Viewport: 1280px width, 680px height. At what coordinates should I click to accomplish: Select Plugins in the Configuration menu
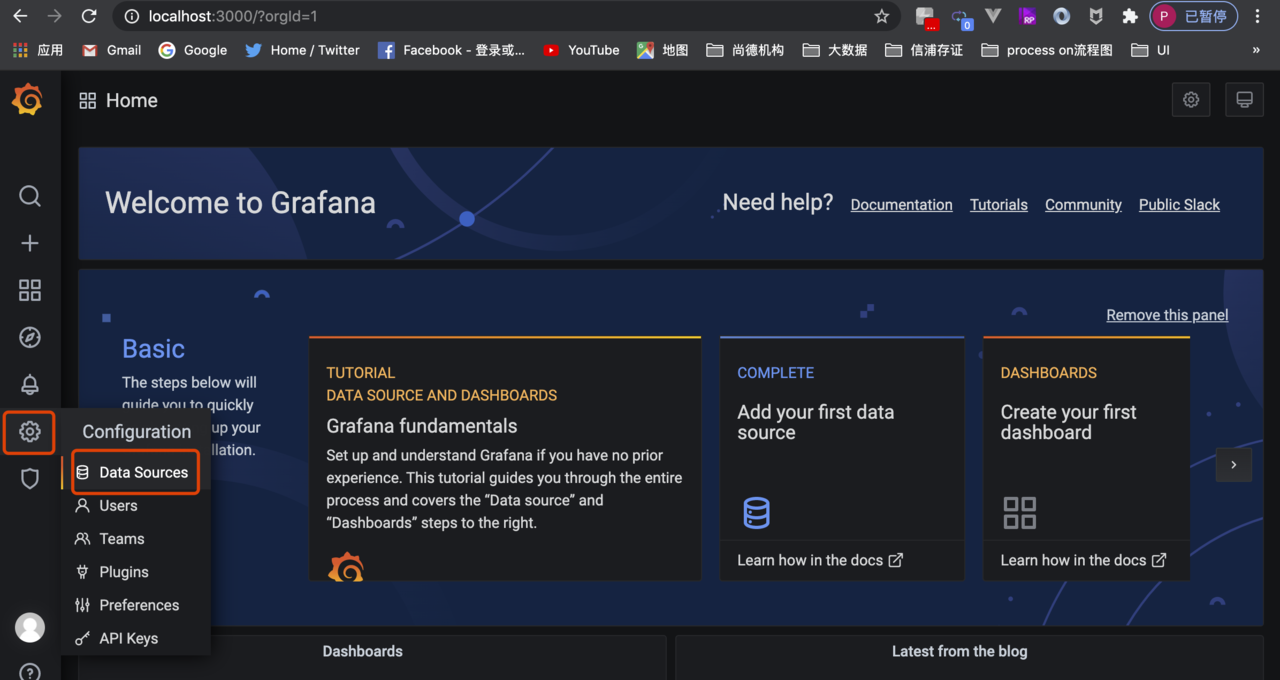tap(124, 572)
